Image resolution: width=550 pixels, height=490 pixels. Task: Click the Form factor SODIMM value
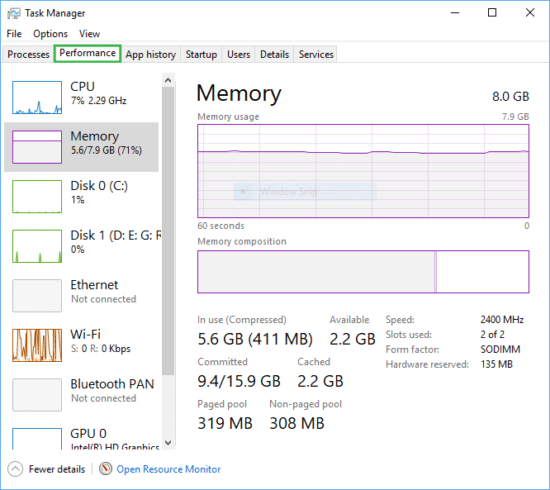click(x=501, y=349)
